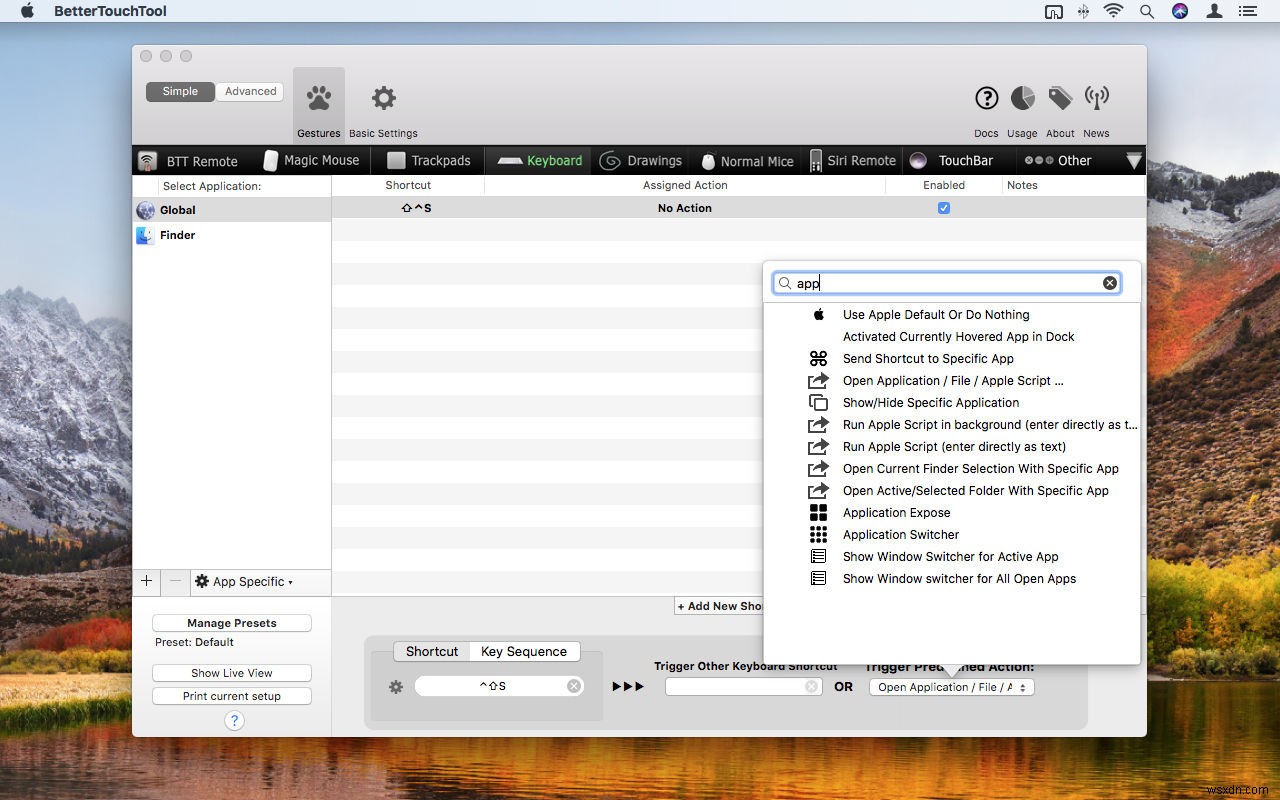Switch to Advanced mode

(249, 91)
